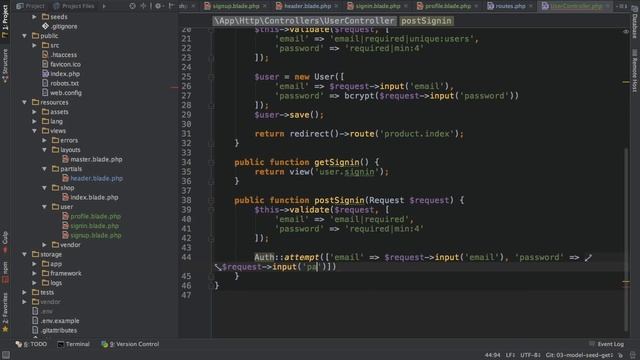Image resolution: width=640 pixels, height=360 pixels.
Task: Collapse the layouts folder
Action: point(44,150)
